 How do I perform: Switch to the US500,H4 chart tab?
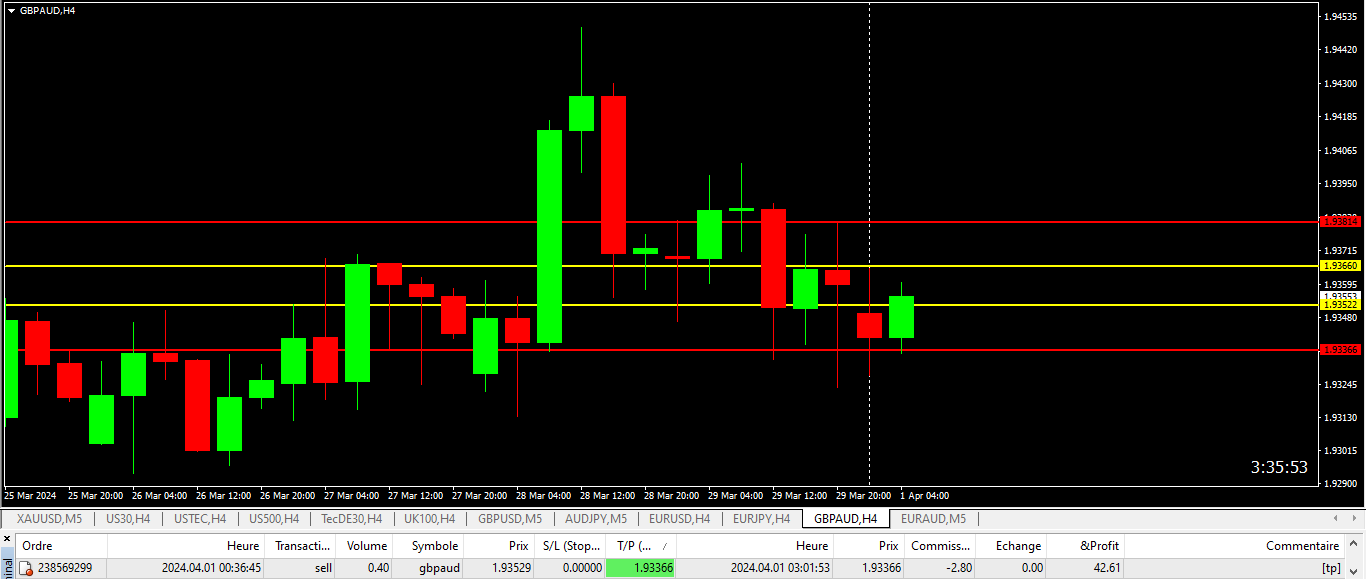coord(273,519)
